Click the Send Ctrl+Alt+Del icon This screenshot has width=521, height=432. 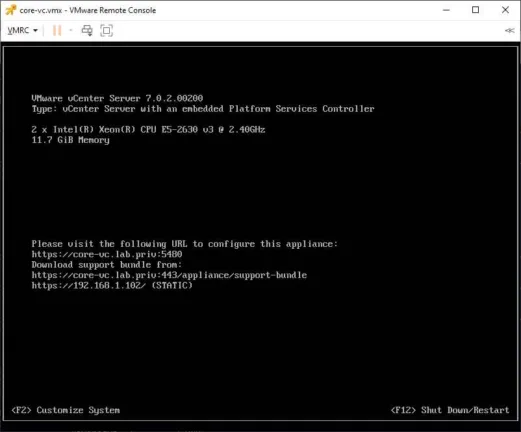pos(87,30)
